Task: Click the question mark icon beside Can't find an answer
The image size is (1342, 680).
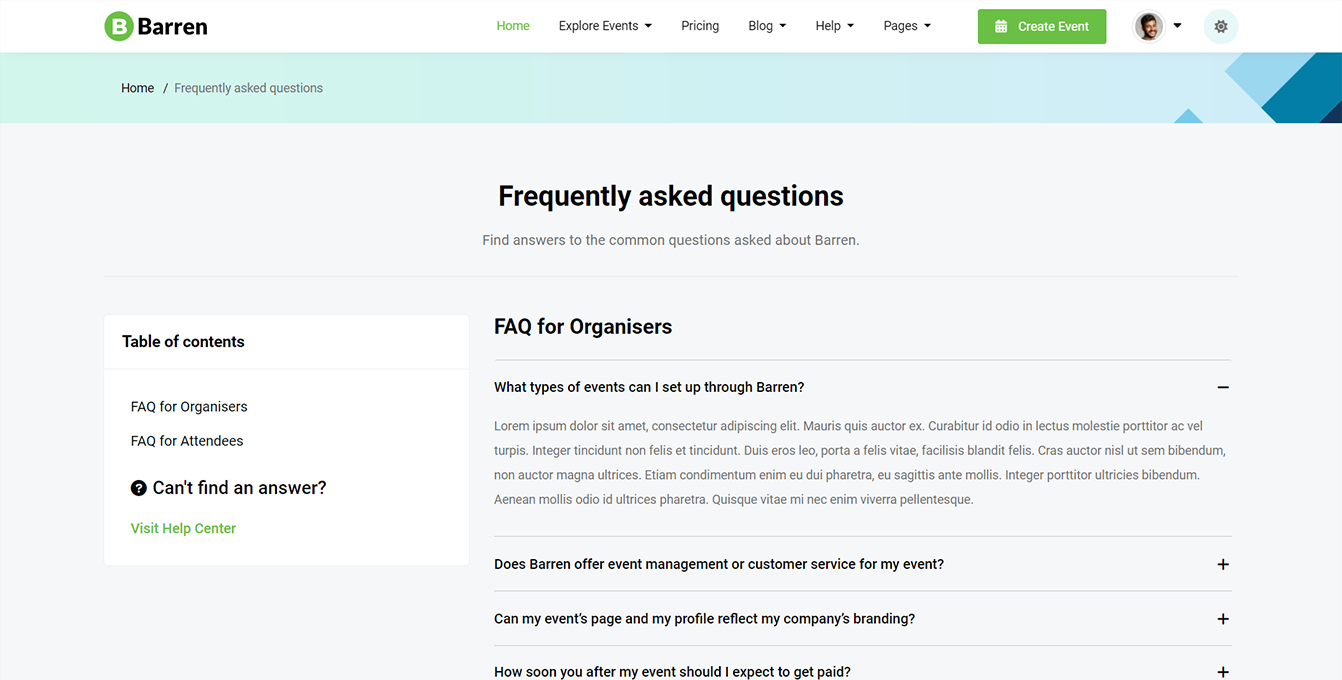Action: click(139, 488)
